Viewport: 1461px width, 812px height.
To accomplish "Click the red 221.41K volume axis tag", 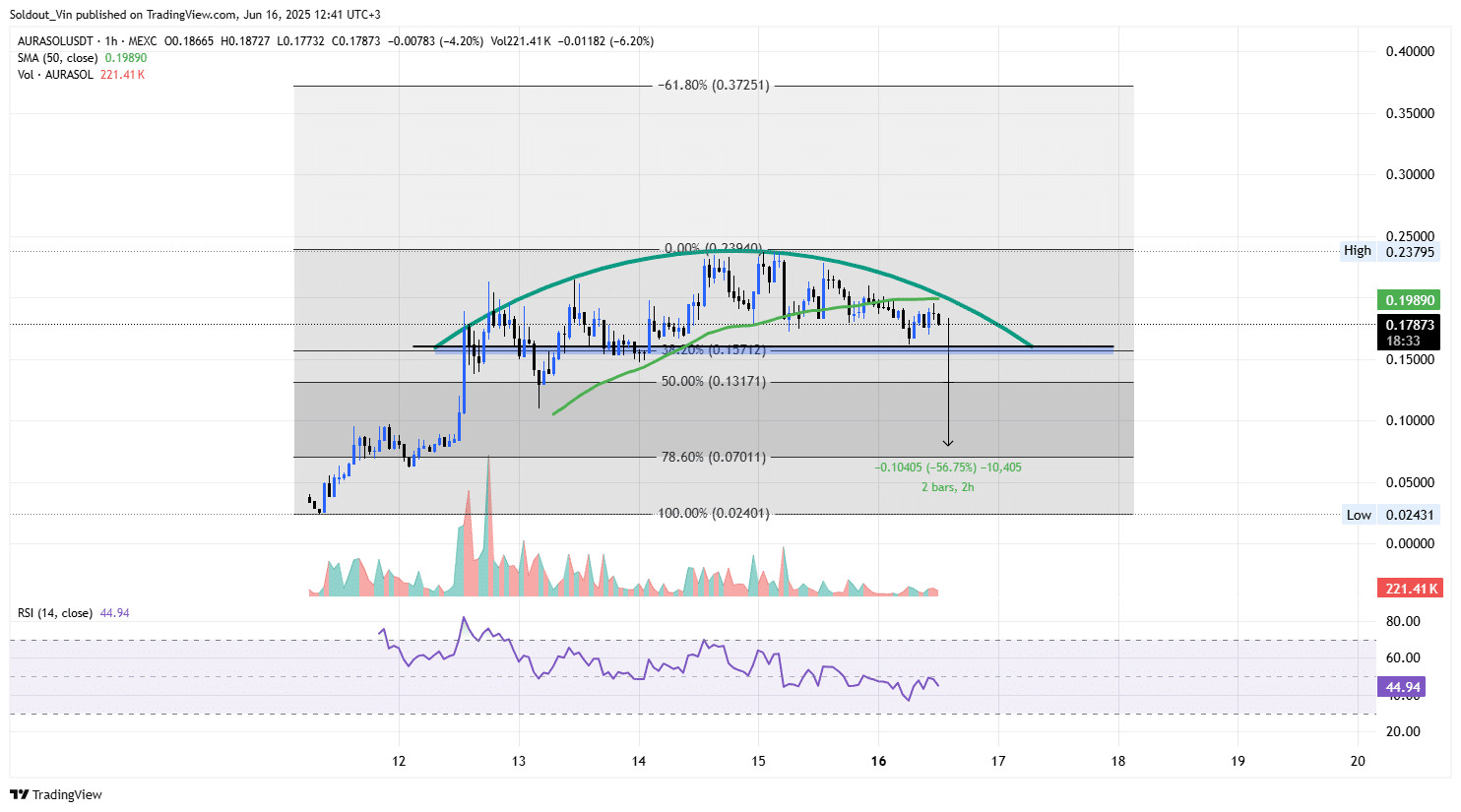I will pyautogui.click(x=1410, y=589).
